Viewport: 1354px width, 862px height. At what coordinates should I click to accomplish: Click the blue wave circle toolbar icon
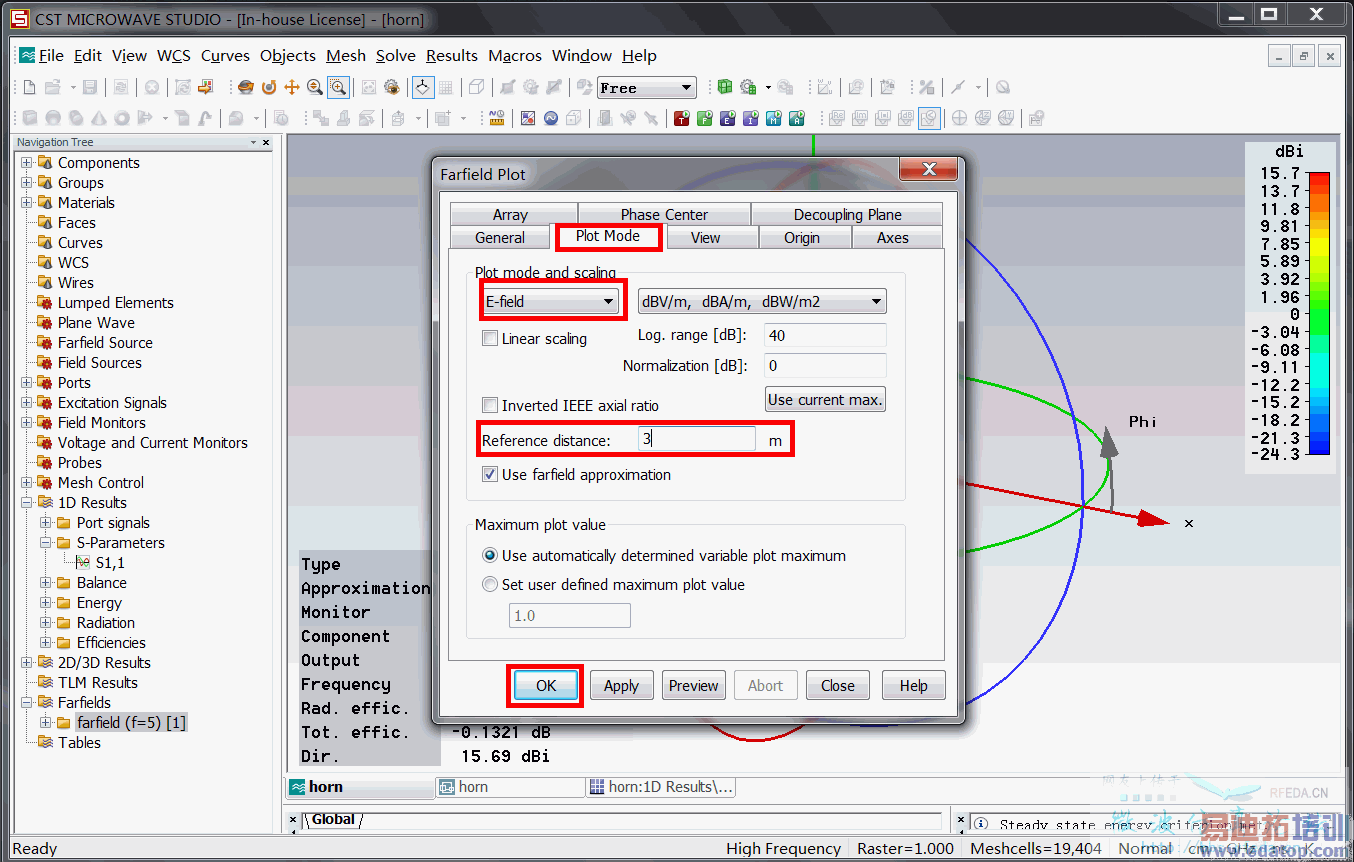coord(551,118)
